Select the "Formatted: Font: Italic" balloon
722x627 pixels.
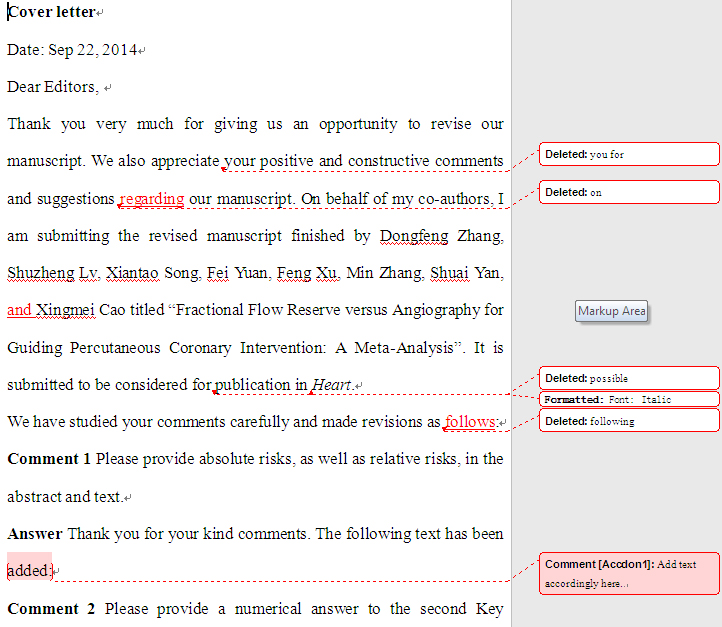(628, 400)
